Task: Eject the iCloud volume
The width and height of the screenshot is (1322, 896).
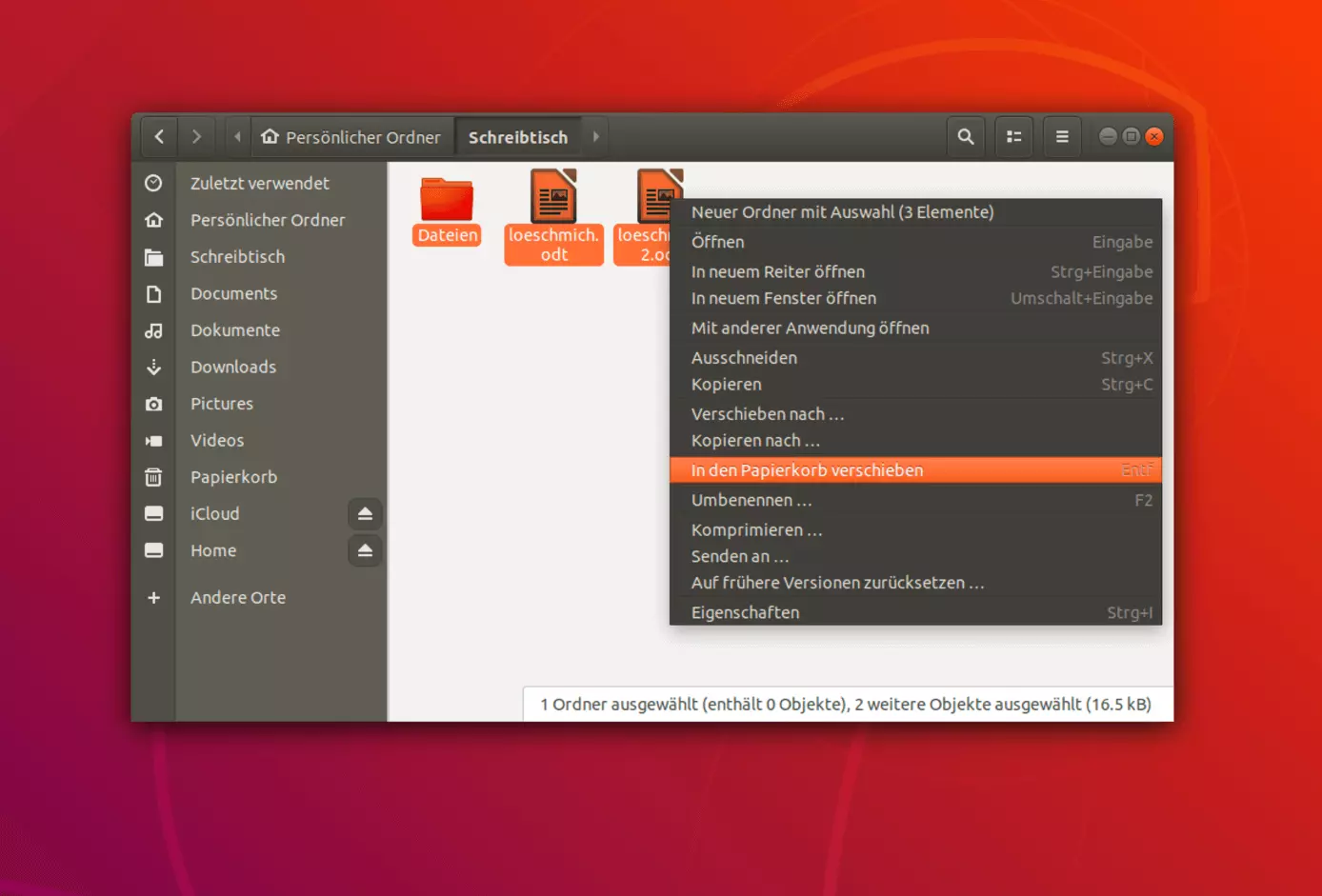Action: (x=365, y=514)
